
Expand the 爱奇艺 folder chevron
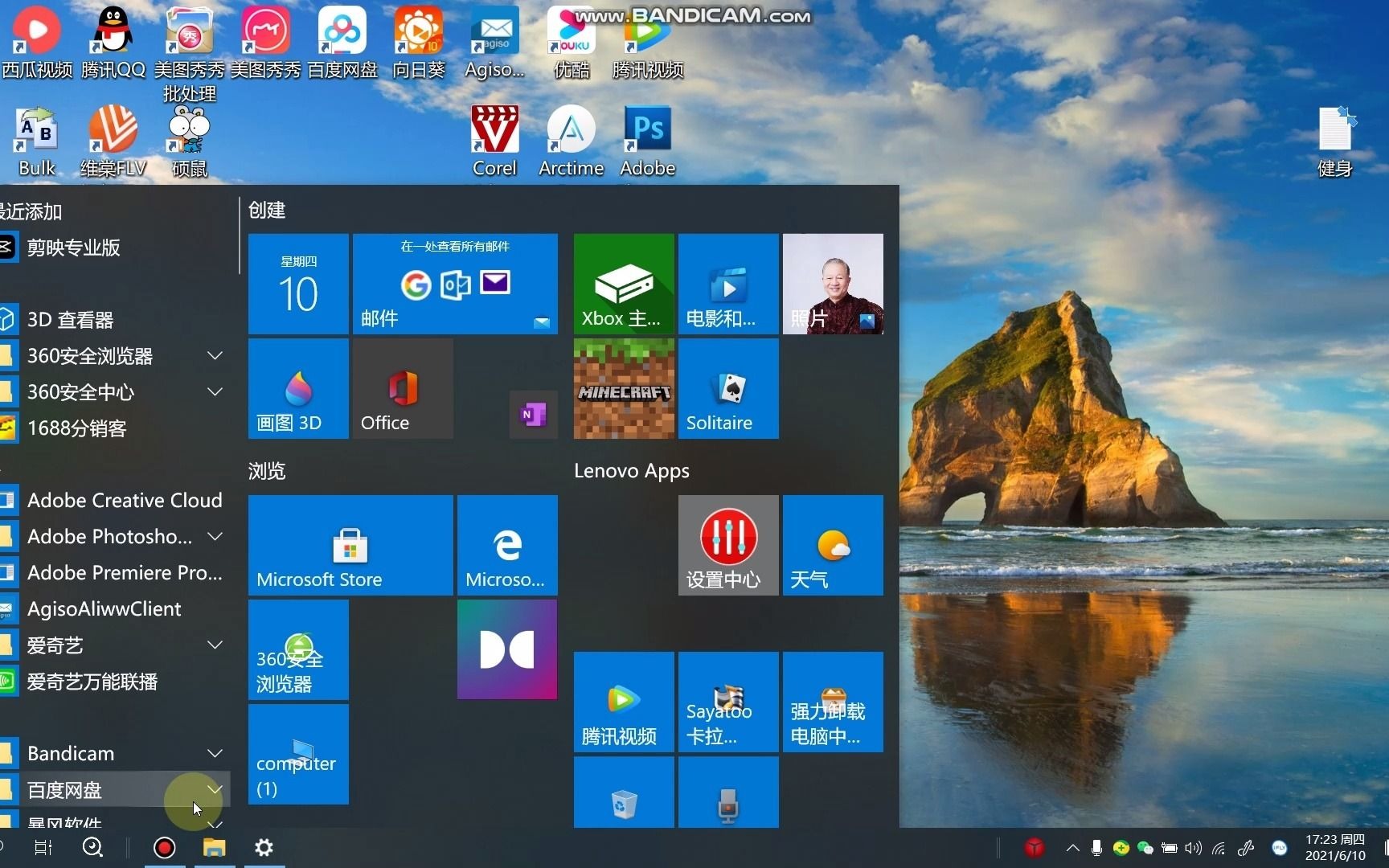point(215,645)
